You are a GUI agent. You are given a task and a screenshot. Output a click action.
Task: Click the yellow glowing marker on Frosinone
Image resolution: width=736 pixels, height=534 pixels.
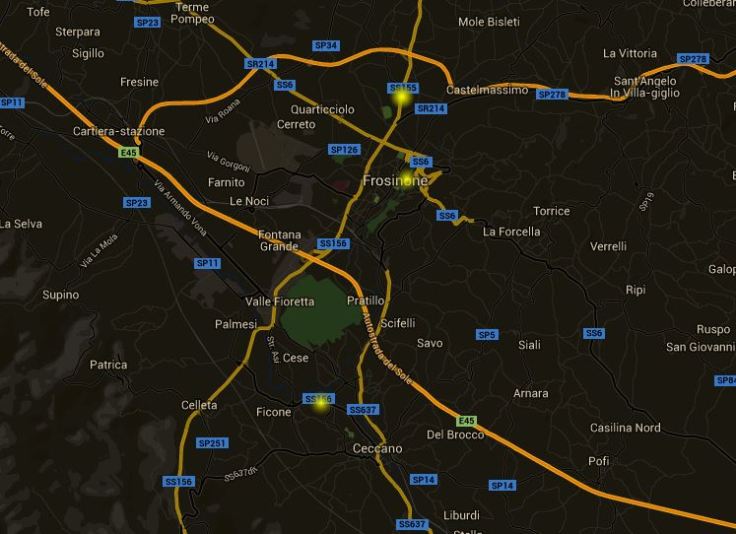[x=406, y=178]
